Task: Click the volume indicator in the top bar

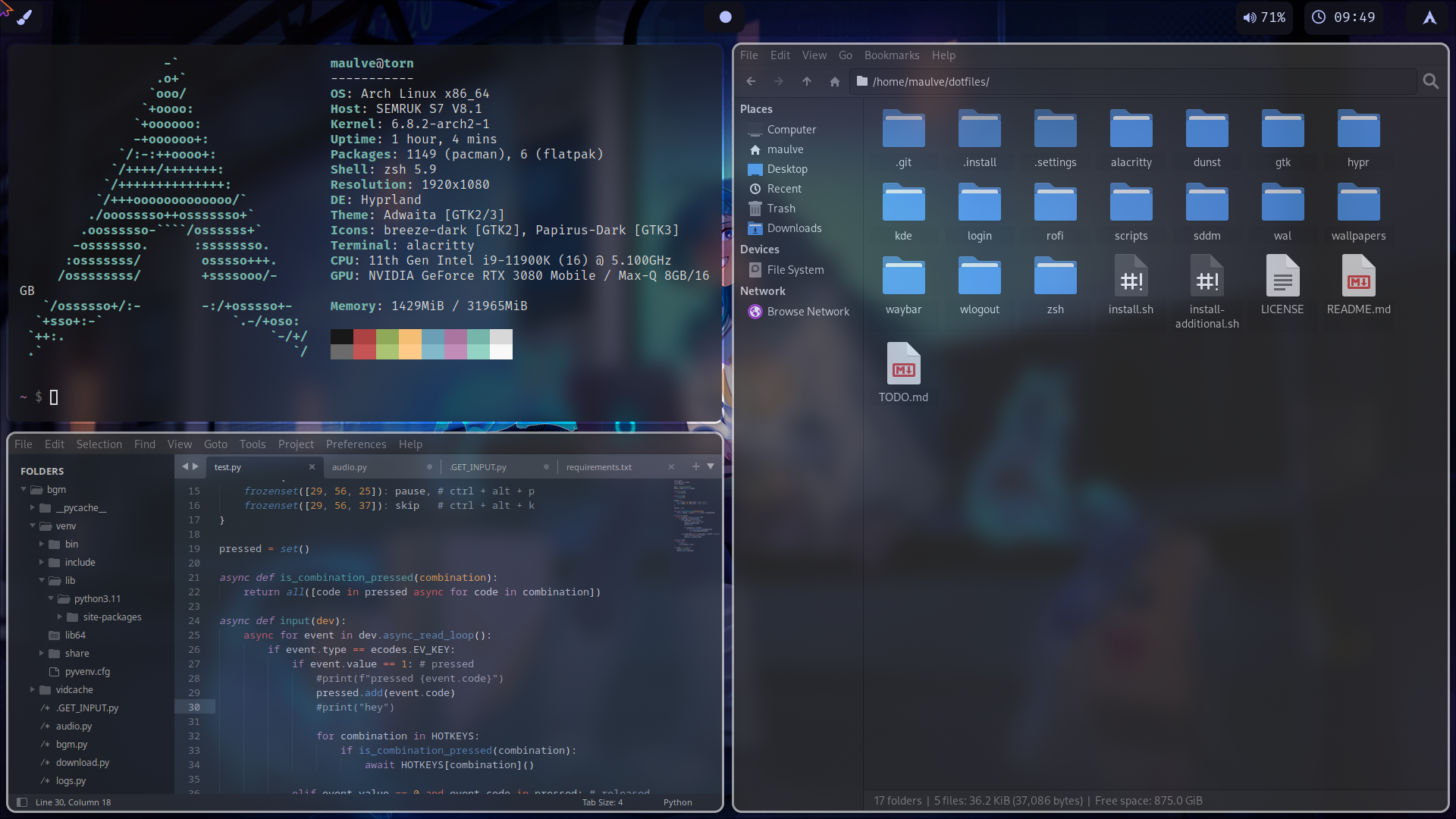Action: pos(1263,17)
